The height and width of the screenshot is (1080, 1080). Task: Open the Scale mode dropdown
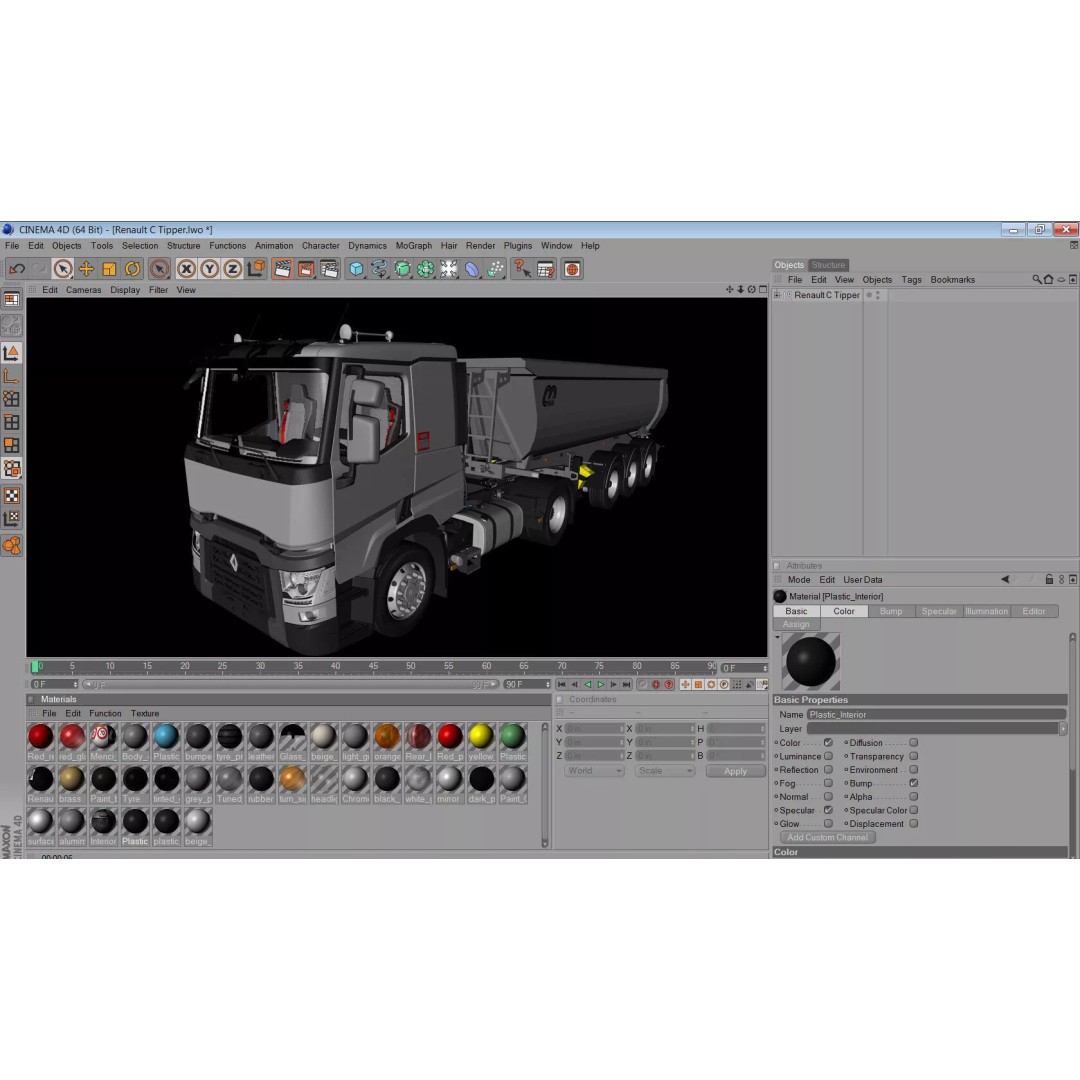tap(665, 771)
